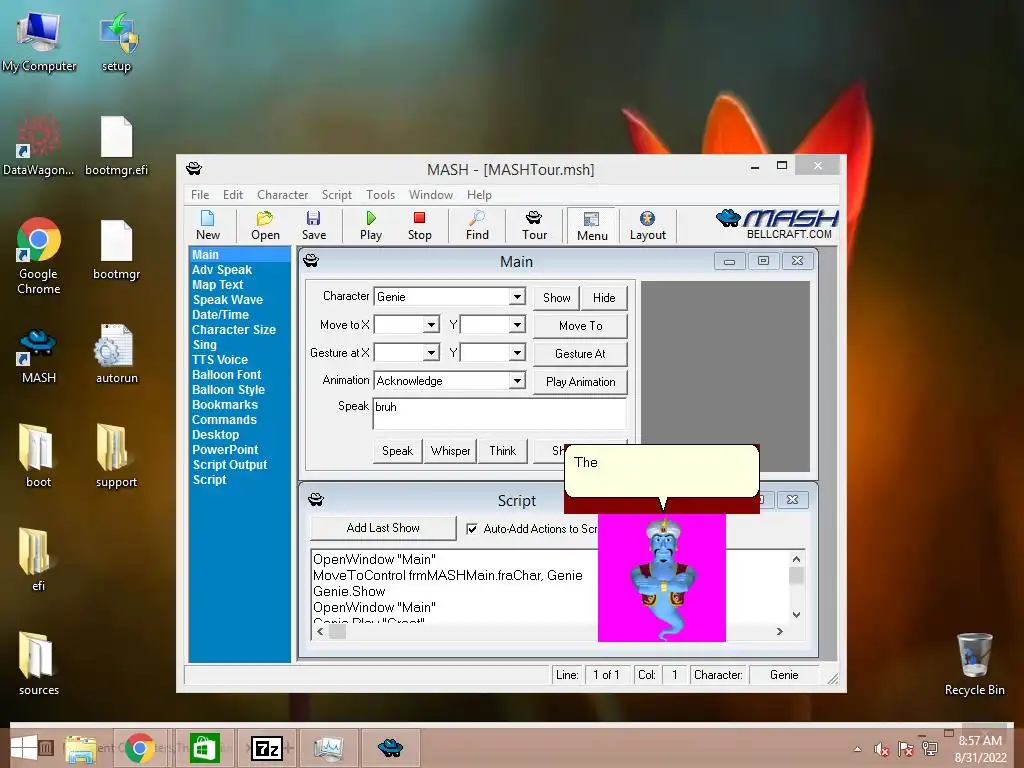Open the Character menu
Screen dimensions: 1024x768
[282, 195]
